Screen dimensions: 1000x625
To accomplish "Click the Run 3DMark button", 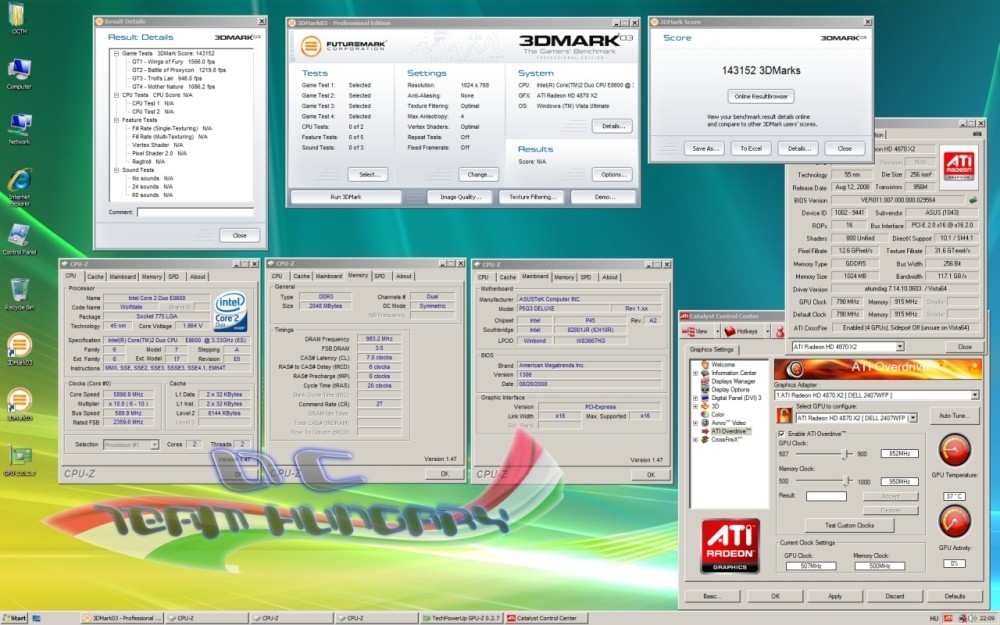I will coord(346,197).
